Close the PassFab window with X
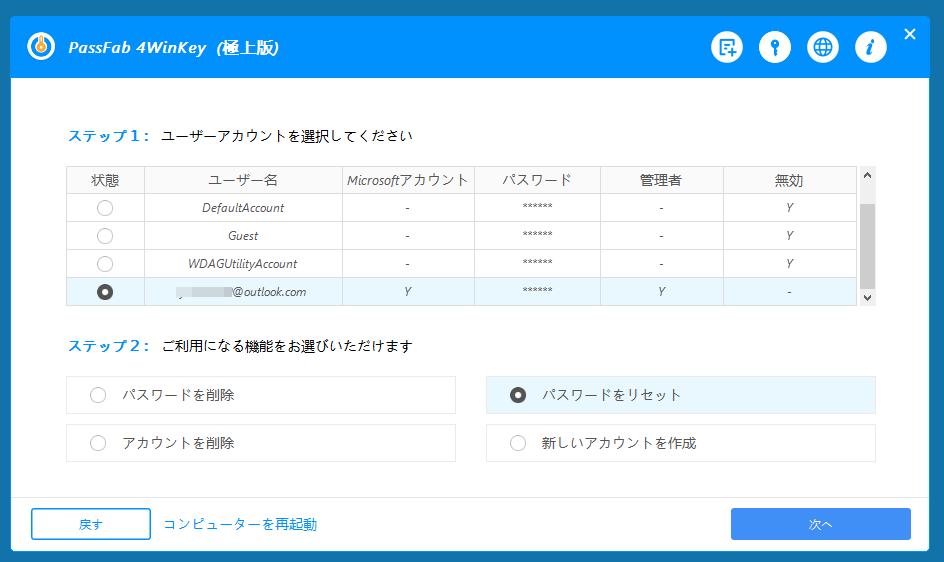 [x=910, y=34]
